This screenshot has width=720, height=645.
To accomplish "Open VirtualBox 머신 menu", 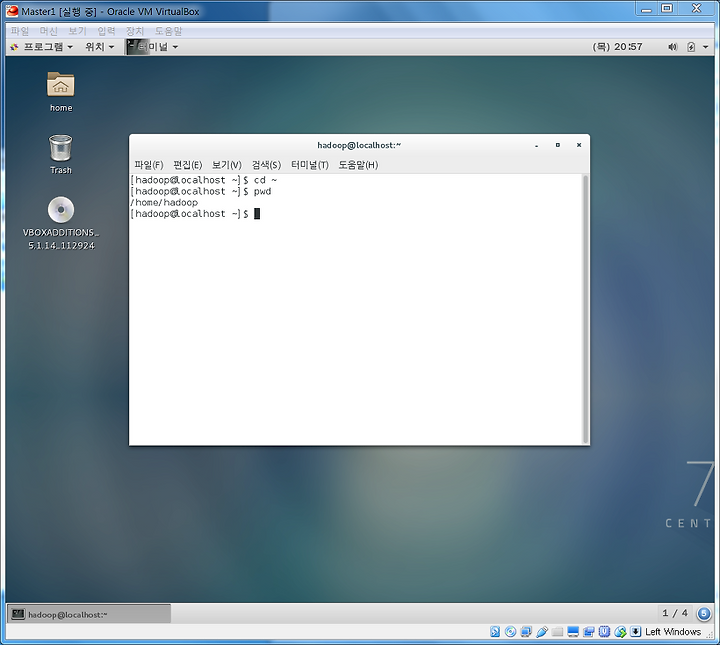I will tap(48, 31).
